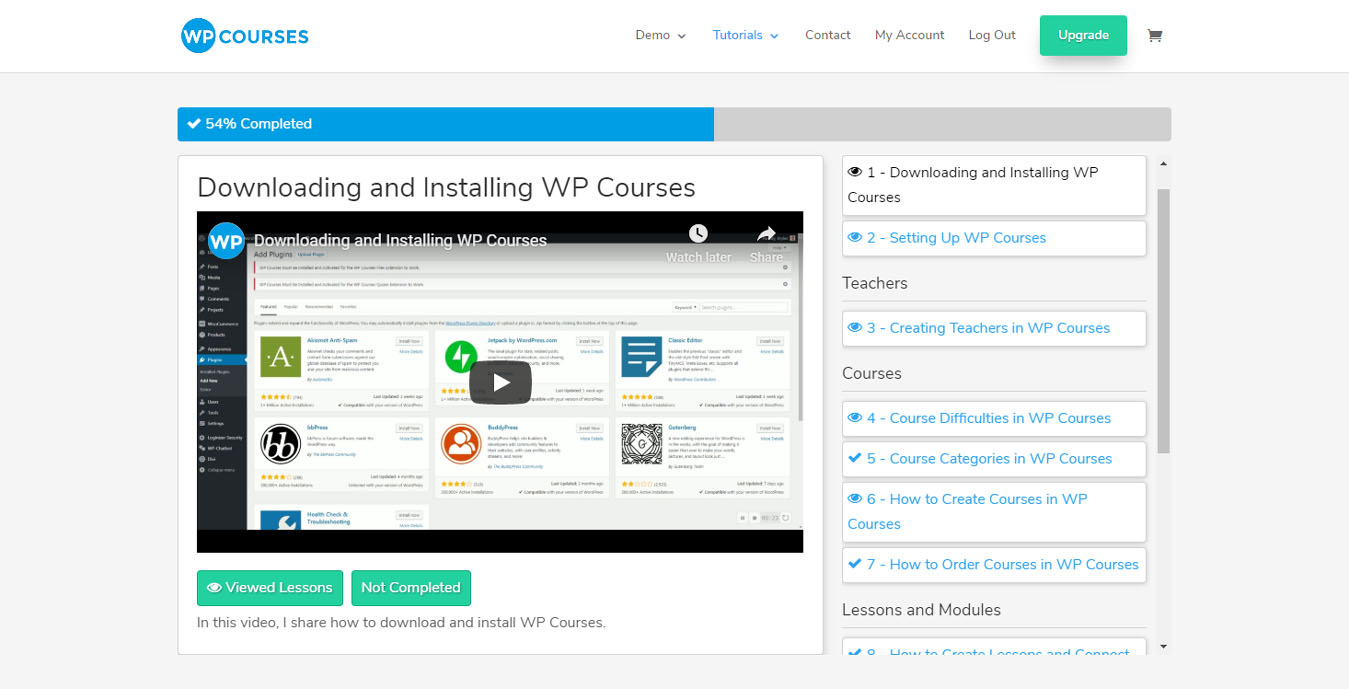This screenshot has height=689, width=1349.
Task: Click the page heading Downloading and Installing WP Courses
Action: pyautogui.click(x=446, y=188)
